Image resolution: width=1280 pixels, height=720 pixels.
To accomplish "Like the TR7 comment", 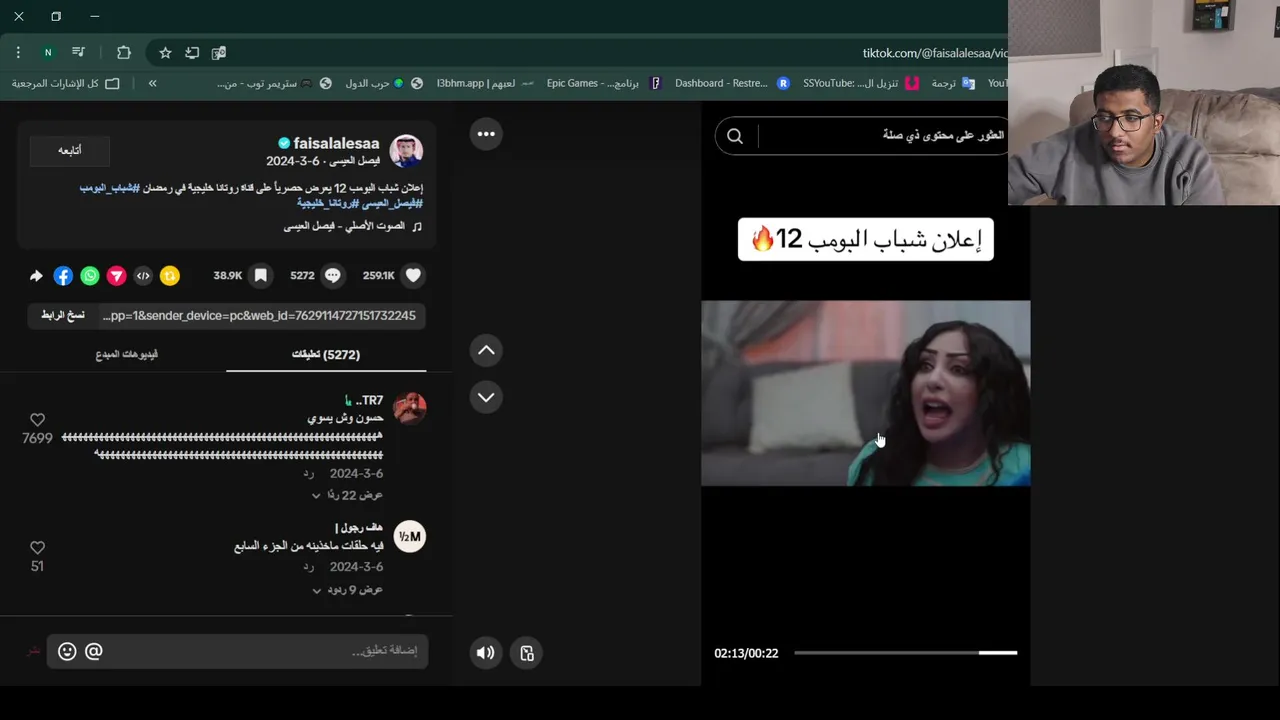I will (x=37, y=420).
